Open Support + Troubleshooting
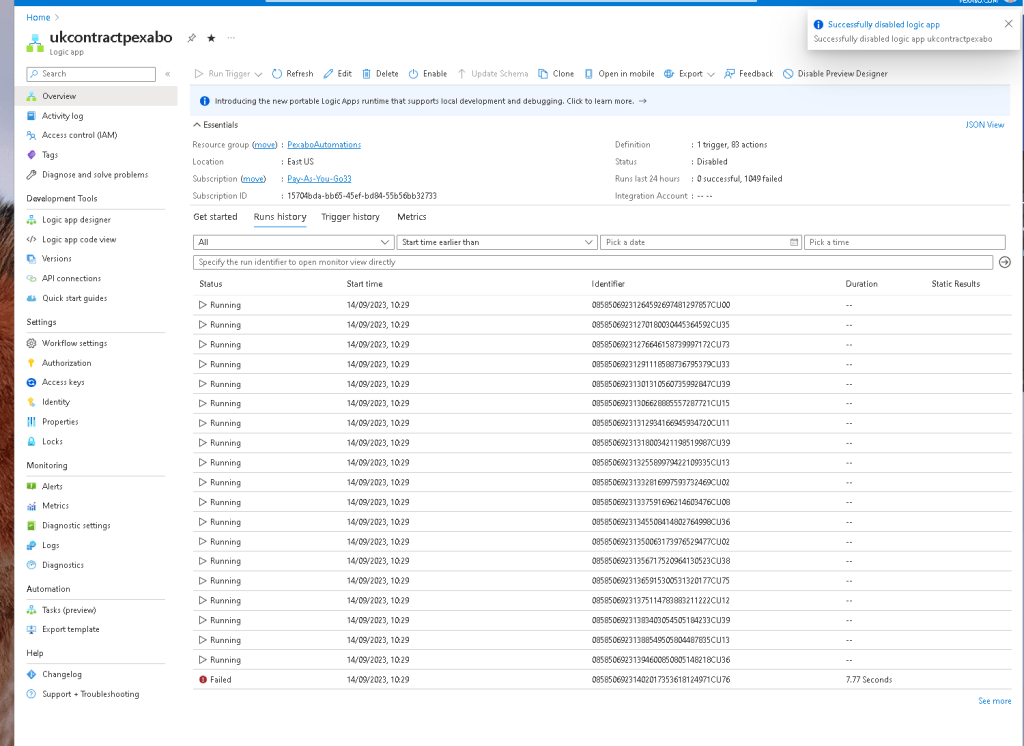 [90, 694]
